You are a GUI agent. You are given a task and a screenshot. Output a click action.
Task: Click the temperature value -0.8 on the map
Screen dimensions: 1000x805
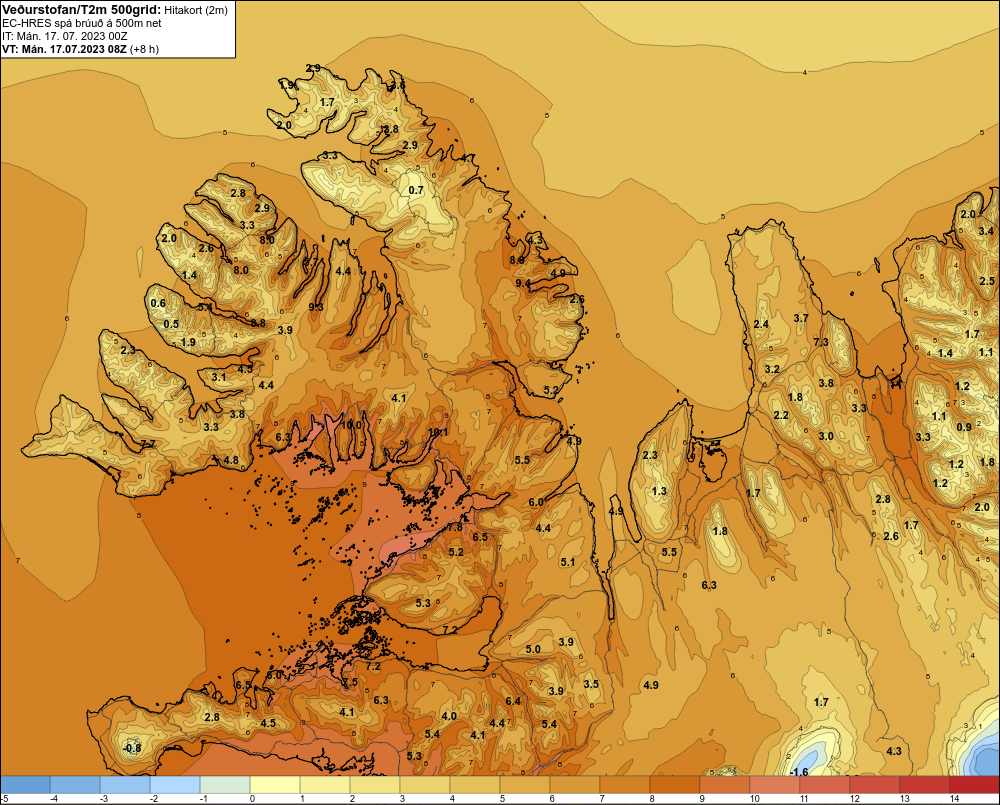132,748
